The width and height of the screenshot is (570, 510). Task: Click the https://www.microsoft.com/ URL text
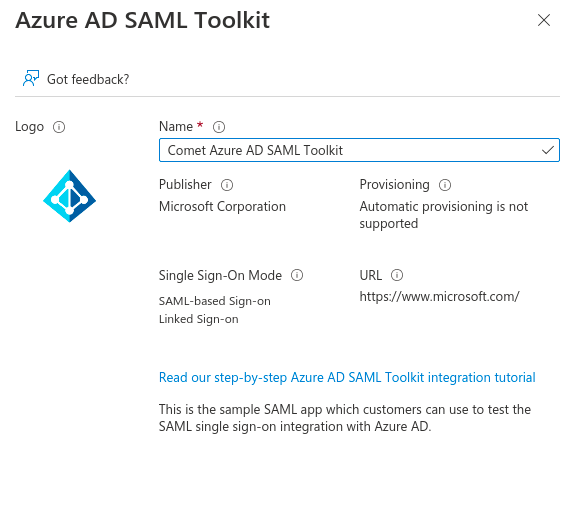(439, 297)
